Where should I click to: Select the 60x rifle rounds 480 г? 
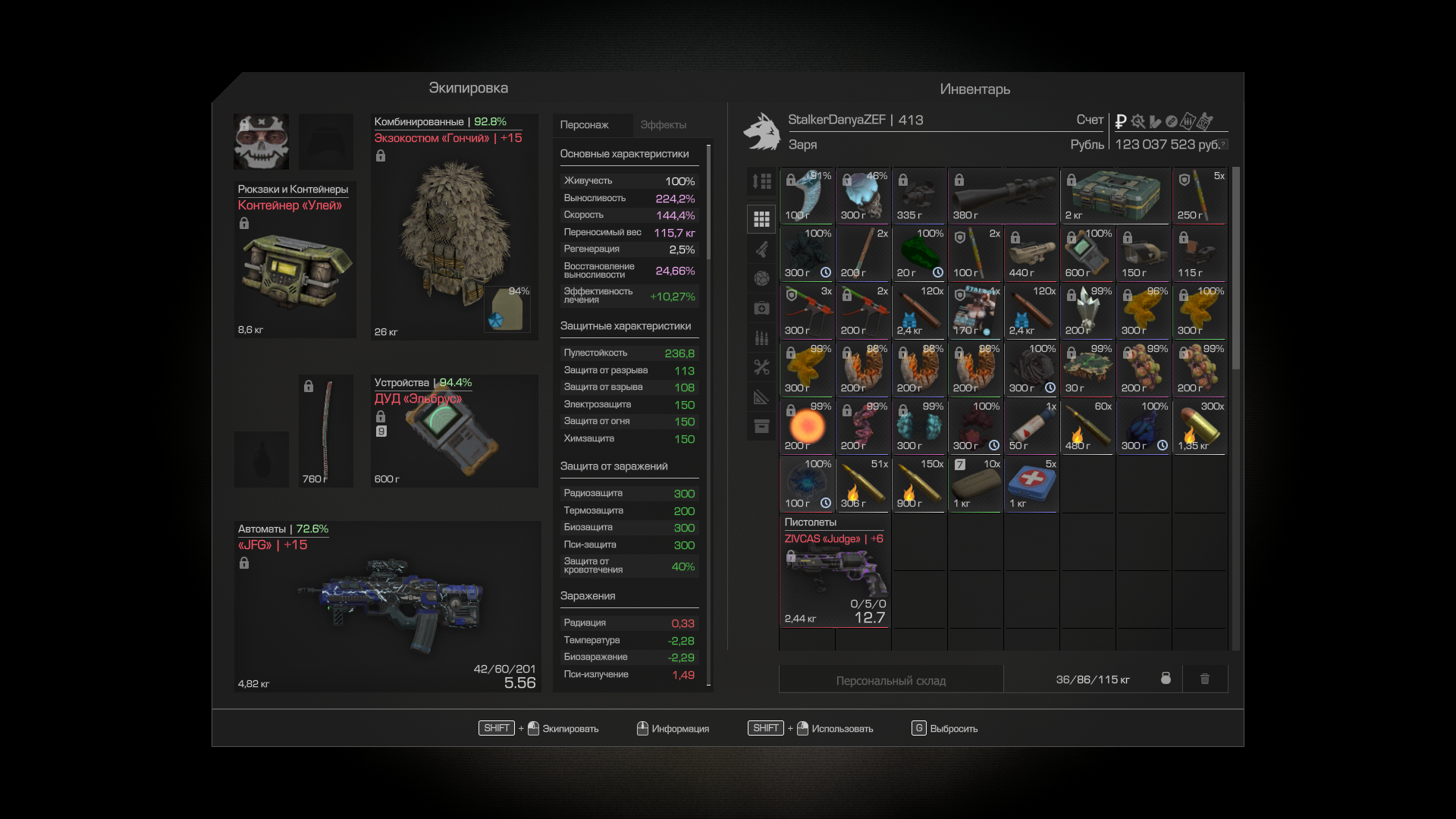pos(1087,426)
